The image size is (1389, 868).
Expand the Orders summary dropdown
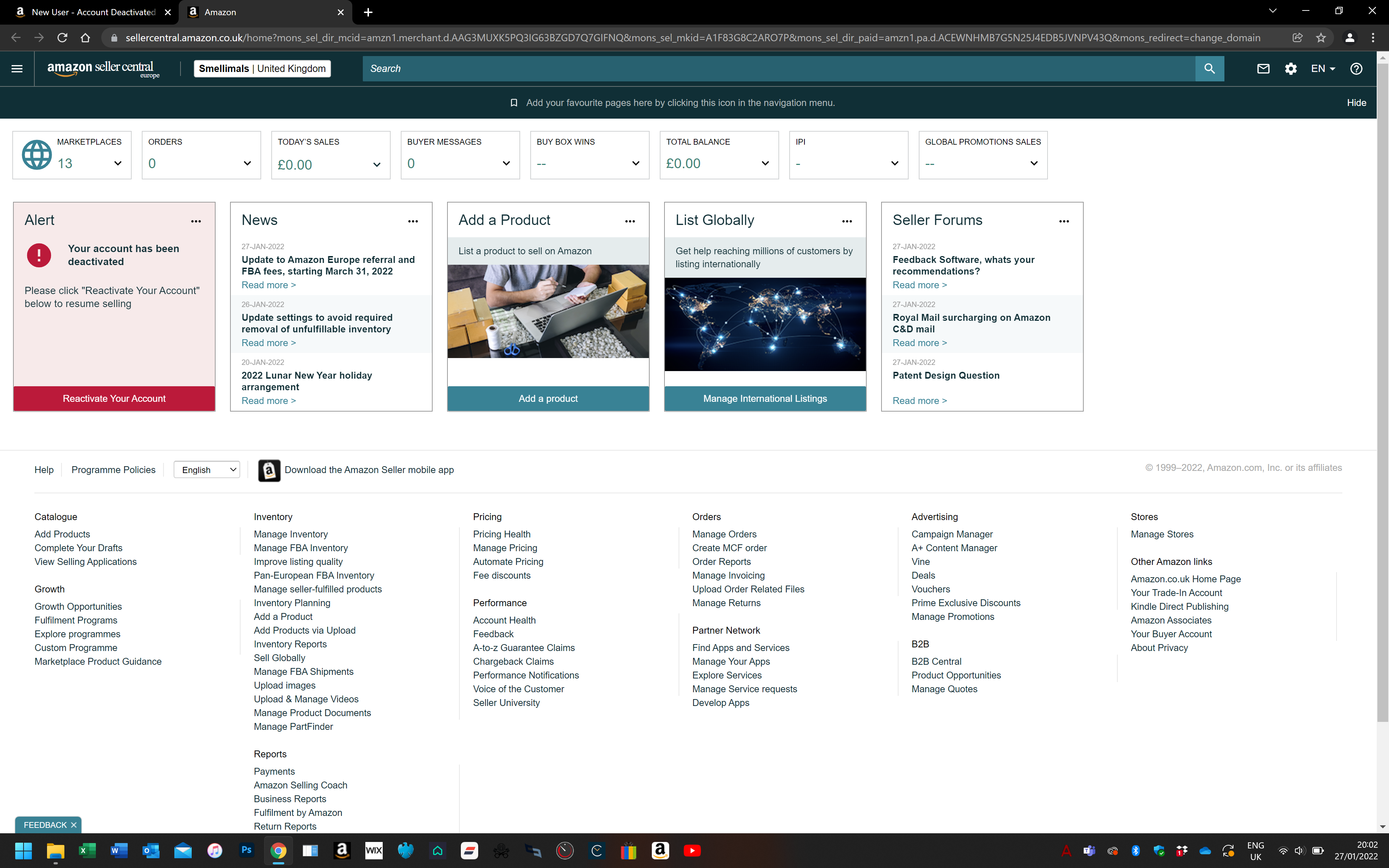click(x=247, y=163)
